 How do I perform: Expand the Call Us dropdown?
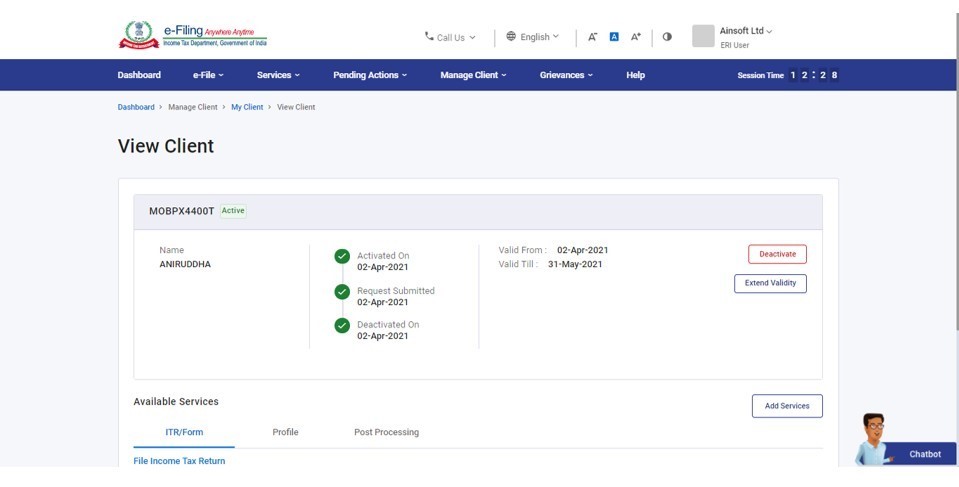pos(450,37)
